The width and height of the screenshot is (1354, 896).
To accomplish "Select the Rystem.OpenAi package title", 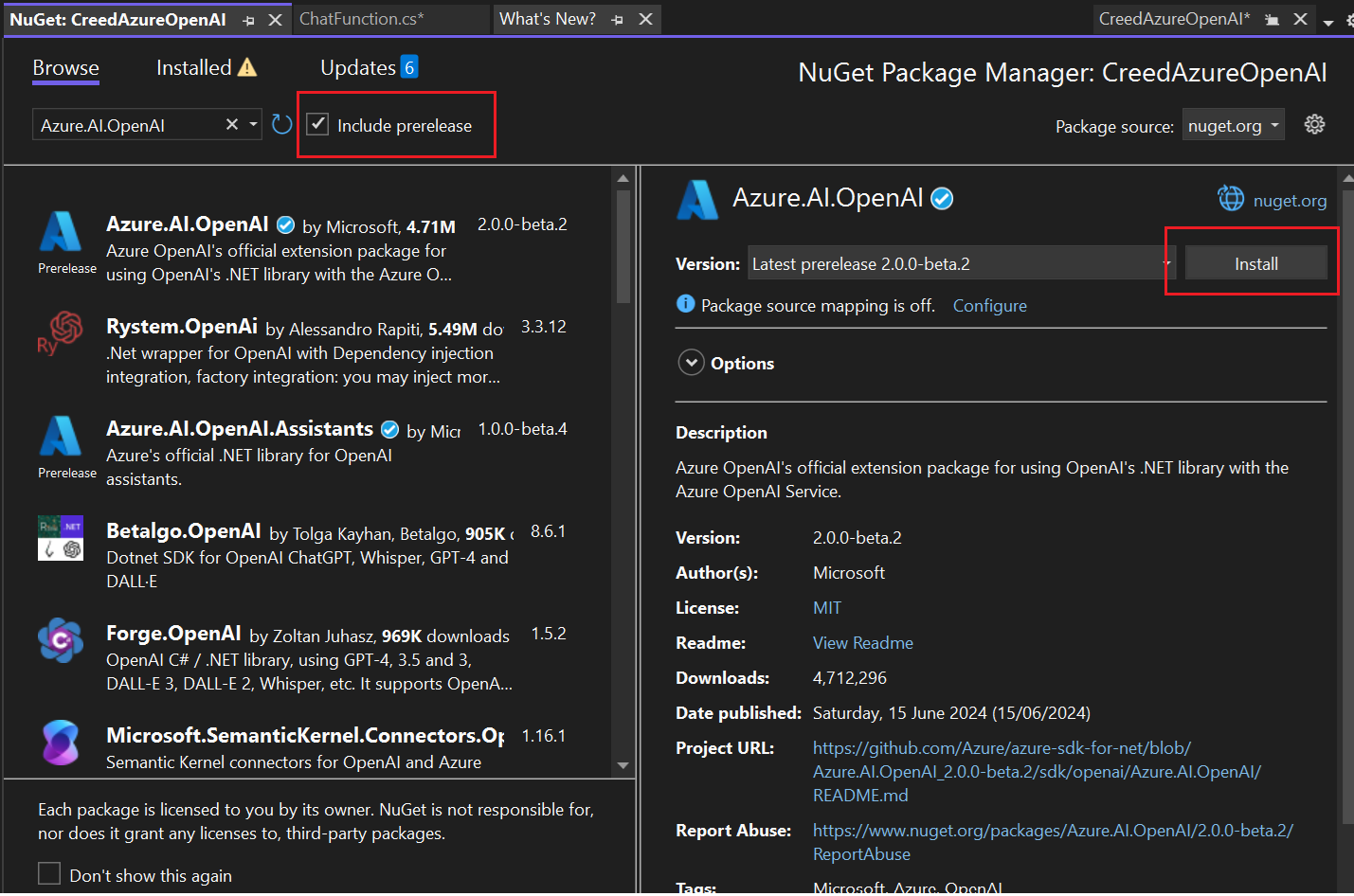I will (182, 327).
